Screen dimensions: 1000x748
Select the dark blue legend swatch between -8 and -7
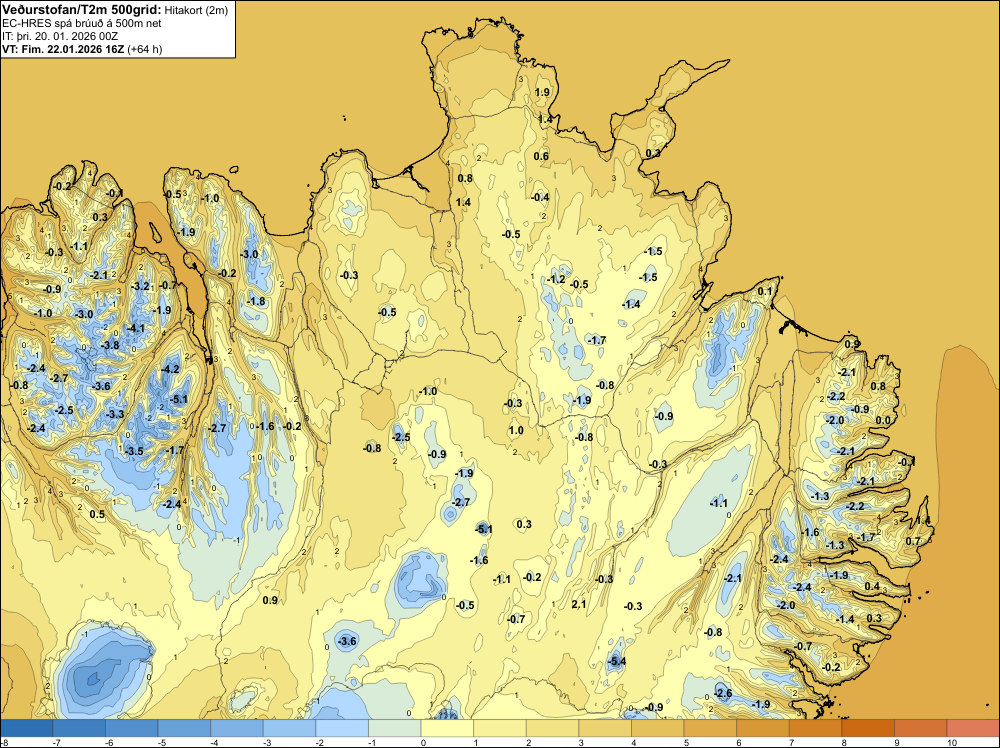coord(26,728)
